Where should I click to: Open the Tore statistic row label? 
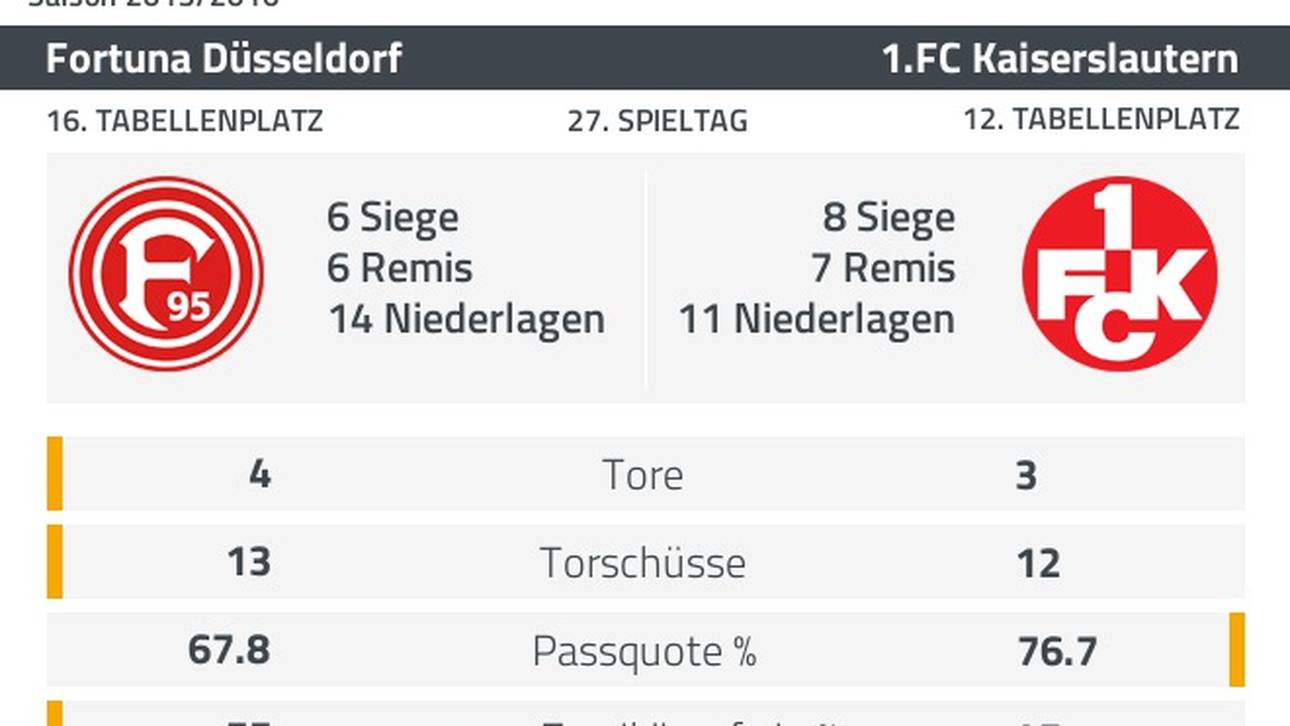(x=643, y=475)
